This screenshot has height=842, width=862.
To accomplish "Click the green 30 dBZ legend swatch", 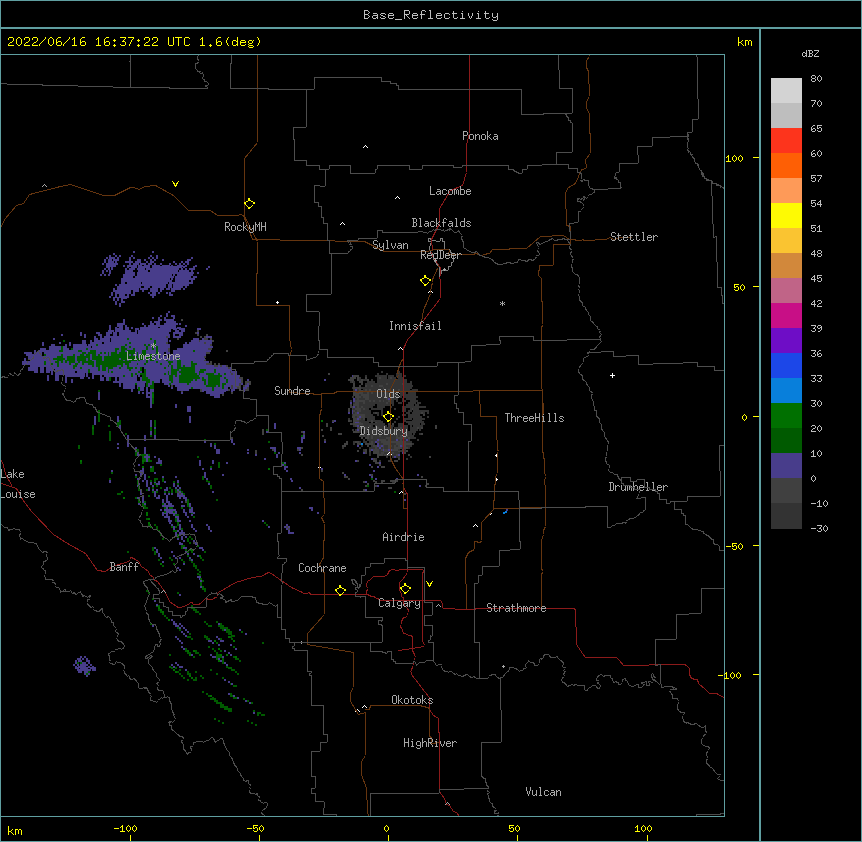I will coord(786,416).
